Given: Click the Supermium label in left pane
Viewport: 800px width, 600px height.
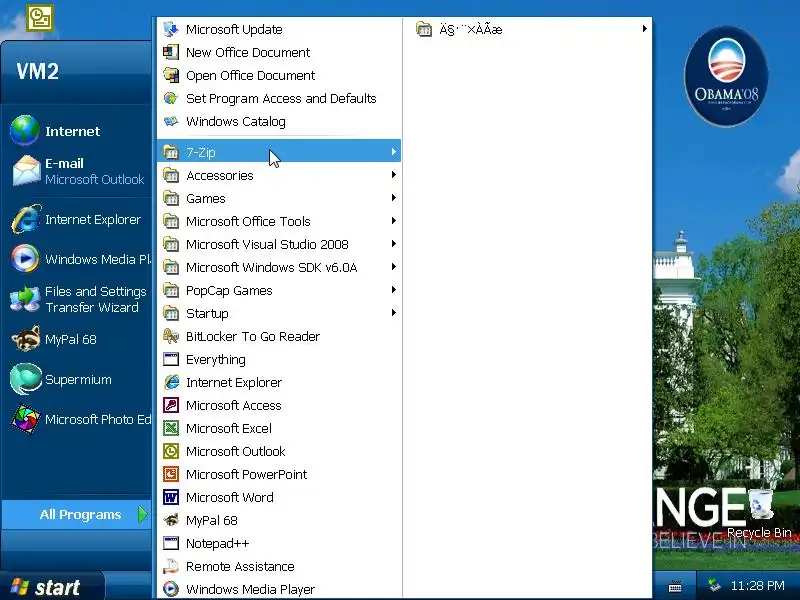Looking at the screenshot, I should coord(78,380).
